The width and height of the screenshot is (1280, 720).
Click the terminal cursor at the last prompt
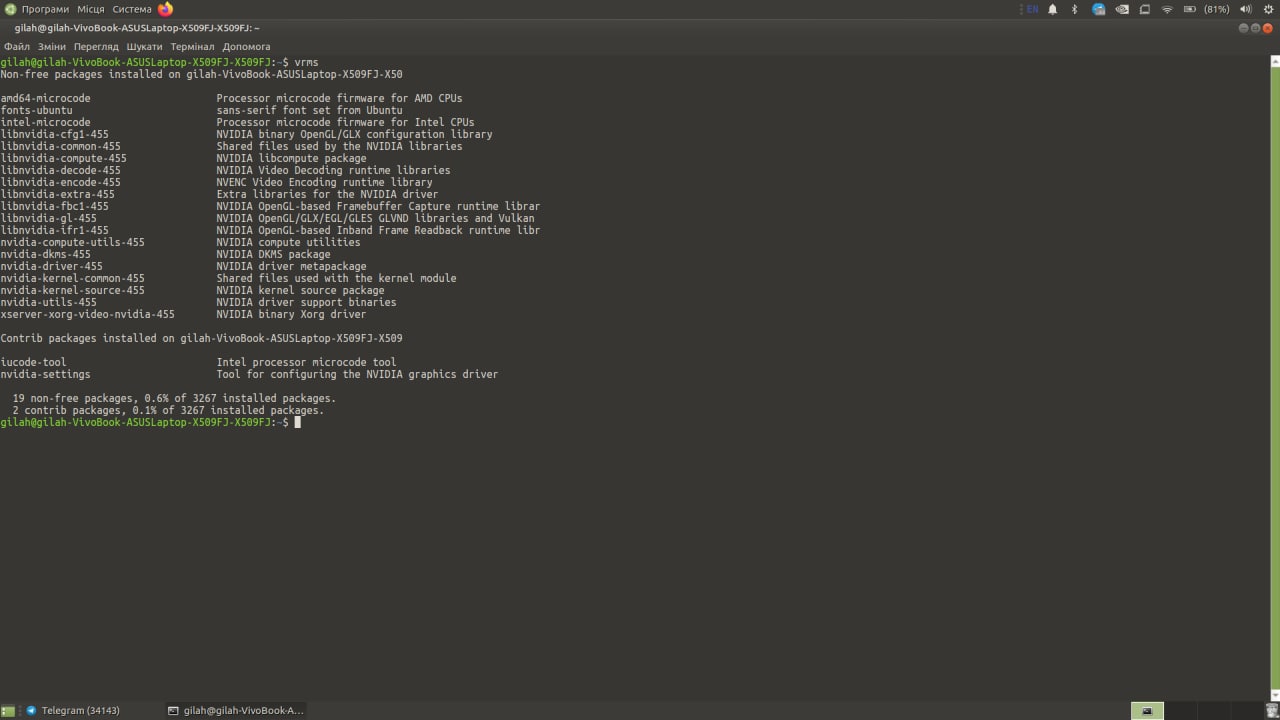[x=297, y=422]
